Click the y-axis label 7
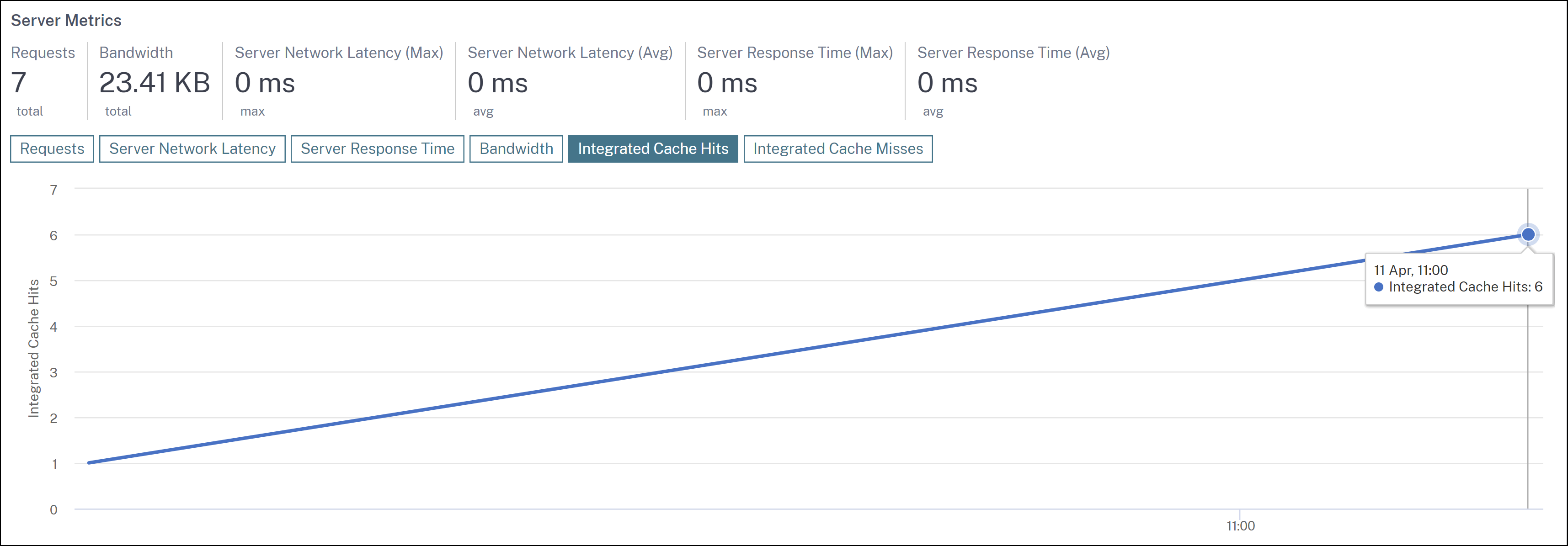The height and width of the screenshot is (546, 1568). tap(53, 190)
